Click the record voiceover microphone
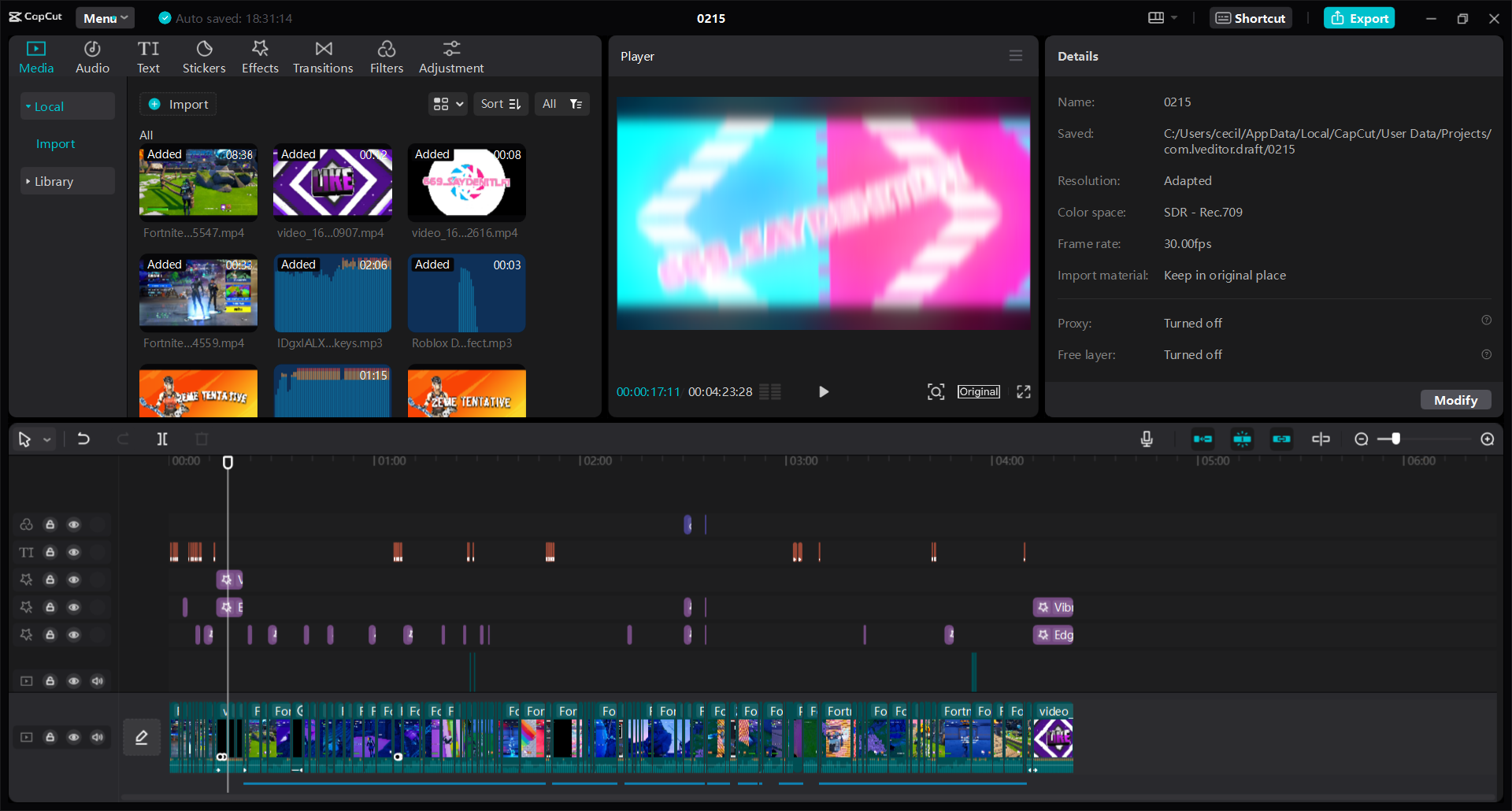The height and width of the screenshot is (811, 1512). tap(1147, 439)
